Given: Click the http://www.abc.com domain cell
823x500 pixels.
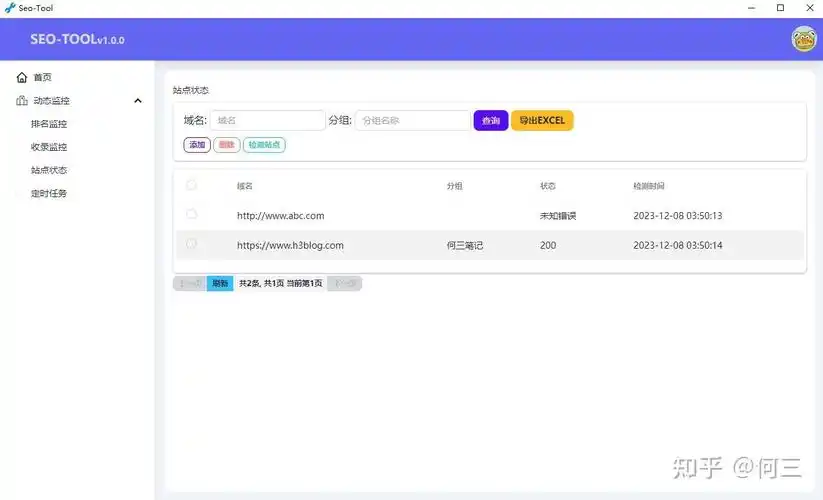Looking at the screenshot, I should point(280,216).
